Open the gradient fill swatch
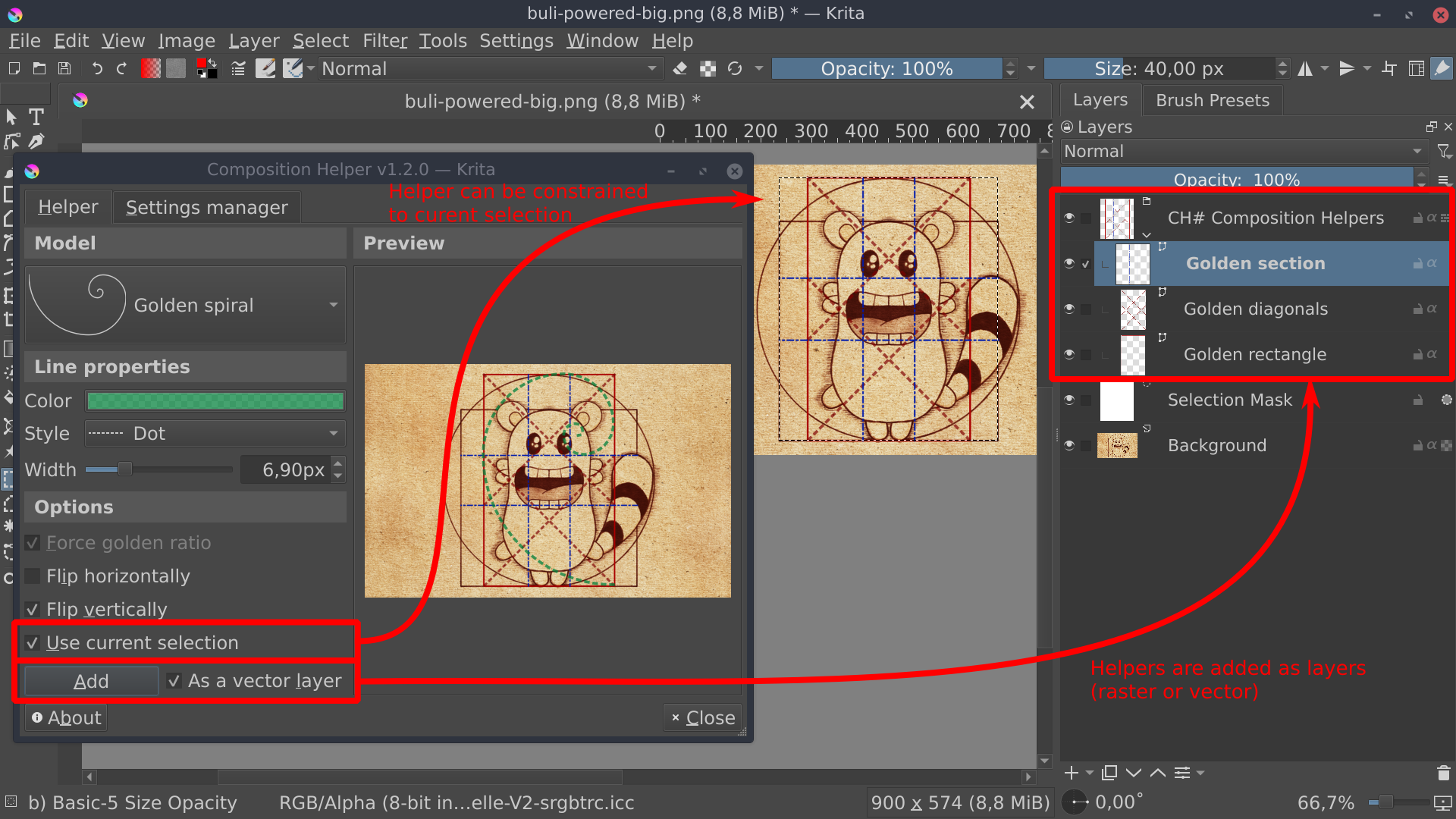The height and width of the screenshot is (819, 1456). [x=151, y=69]
